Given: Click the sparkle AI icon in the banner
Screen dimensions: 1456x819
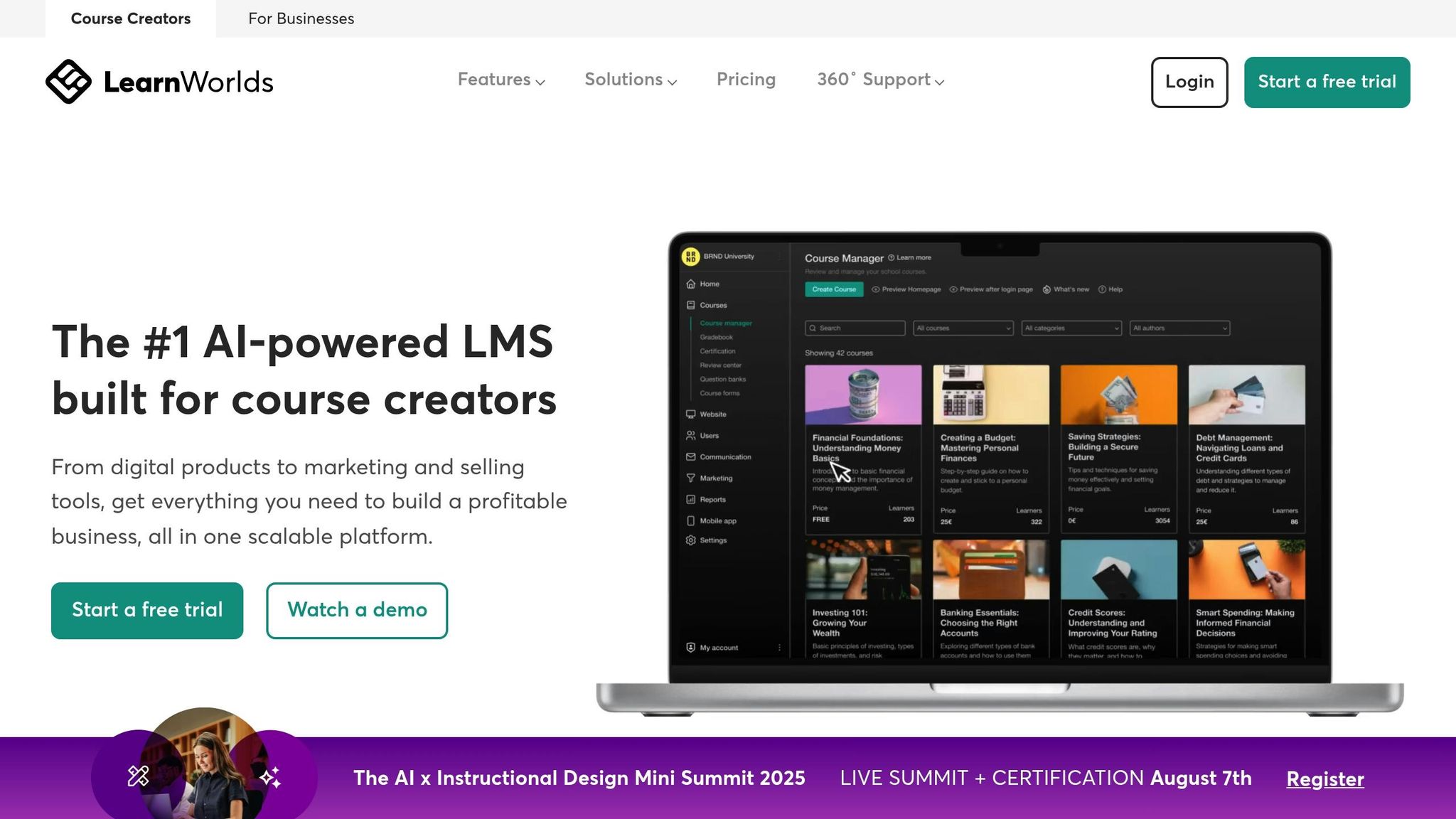Looking at the screenshot, I should point(270,777).
